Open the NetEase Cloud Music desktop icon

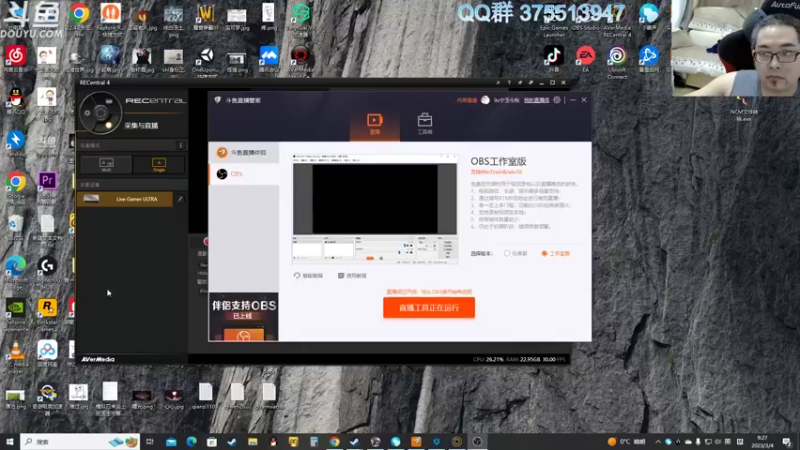[15, 59]
